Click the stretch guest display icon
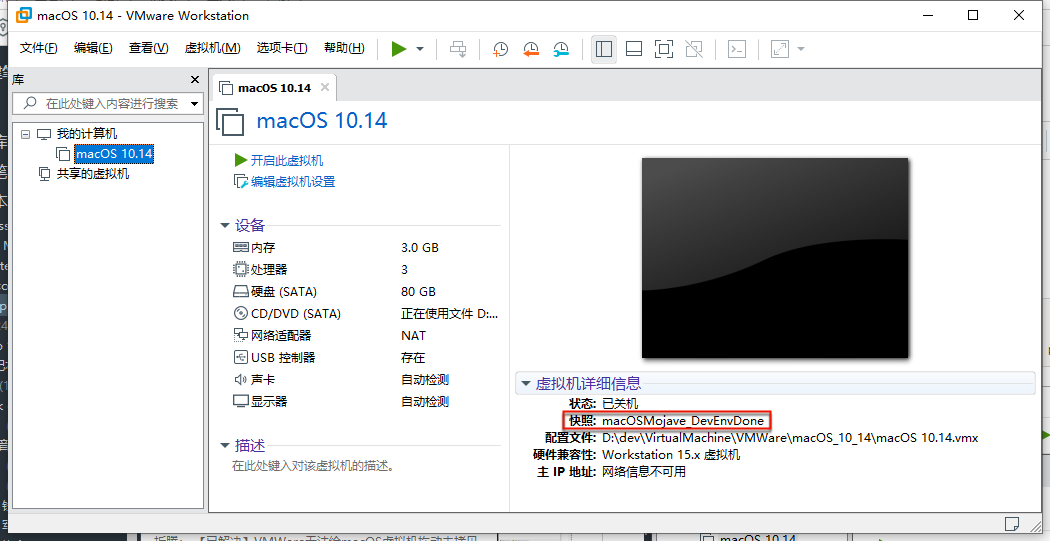This screenshot has height=541, width=1050. tap(779, 49)
